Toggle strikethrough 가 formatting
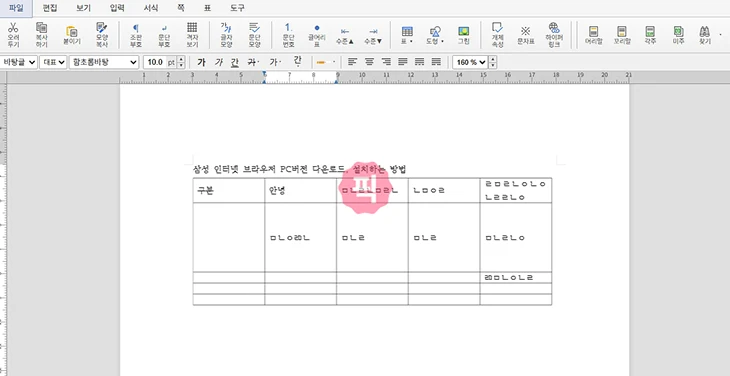Viewport: 730px width, 376px height. tap(252, 62)
